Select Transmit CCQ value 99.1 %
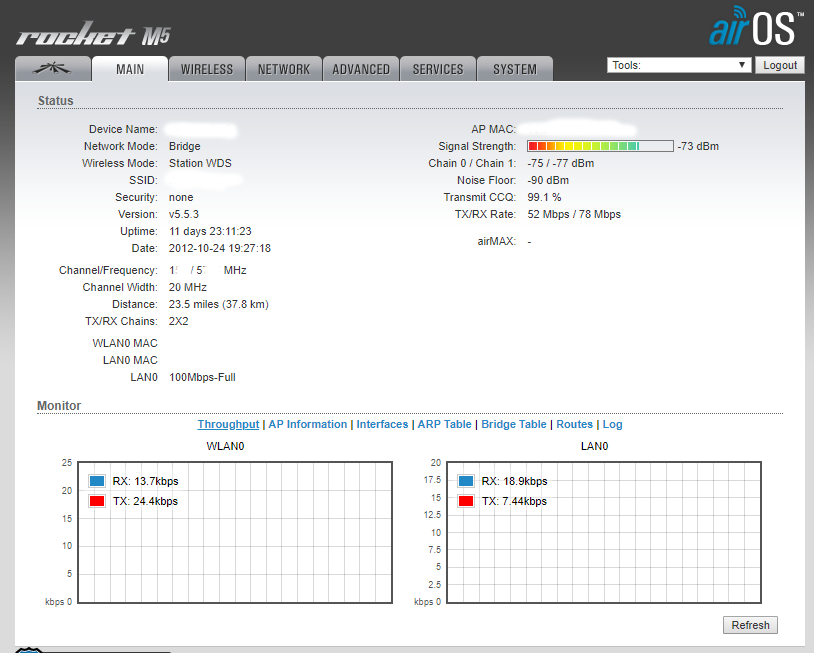 pos(544,197)
